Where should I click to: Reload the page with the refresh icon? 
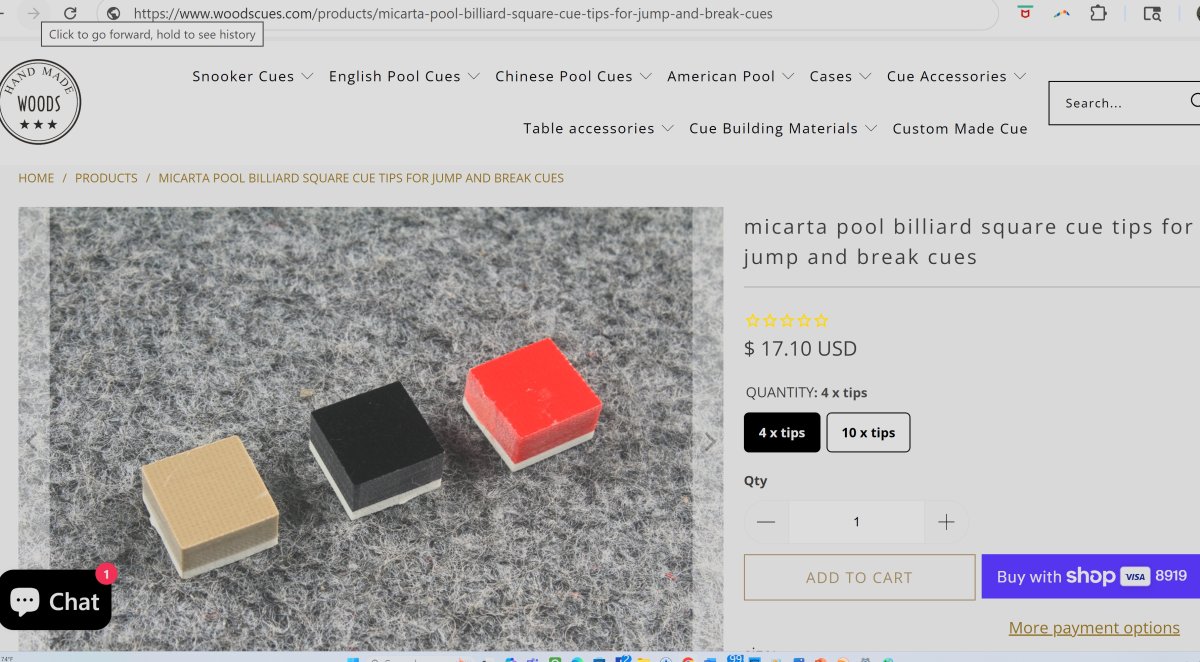(70, 13)
